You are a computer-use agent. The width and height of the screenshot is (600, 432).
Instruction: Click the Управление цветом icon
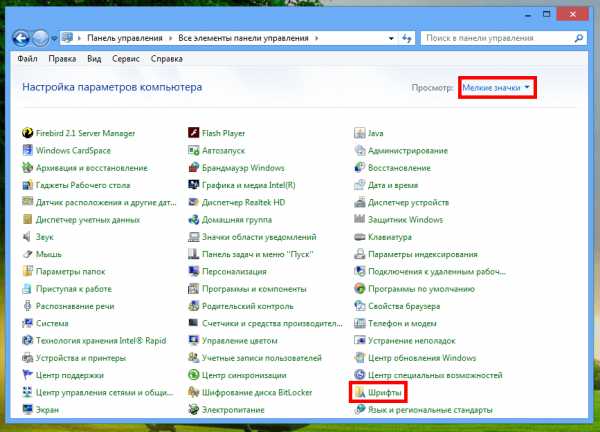coord(194,340)
